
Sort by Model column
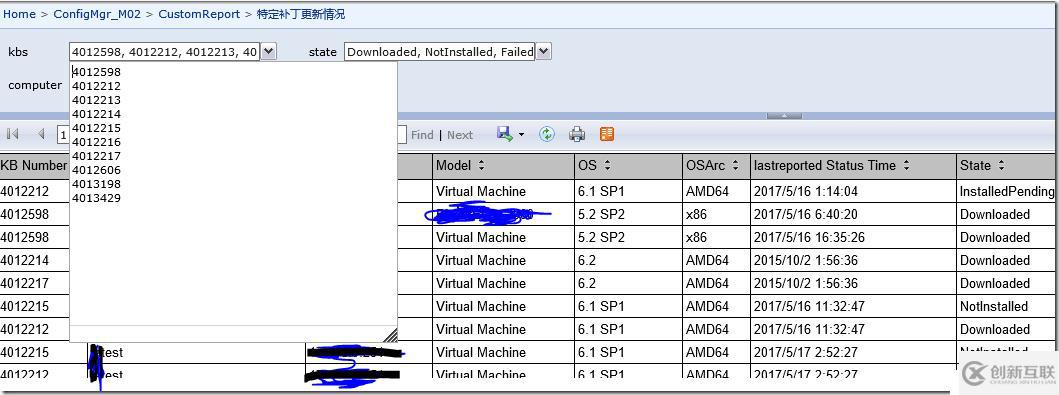point(481,165)
